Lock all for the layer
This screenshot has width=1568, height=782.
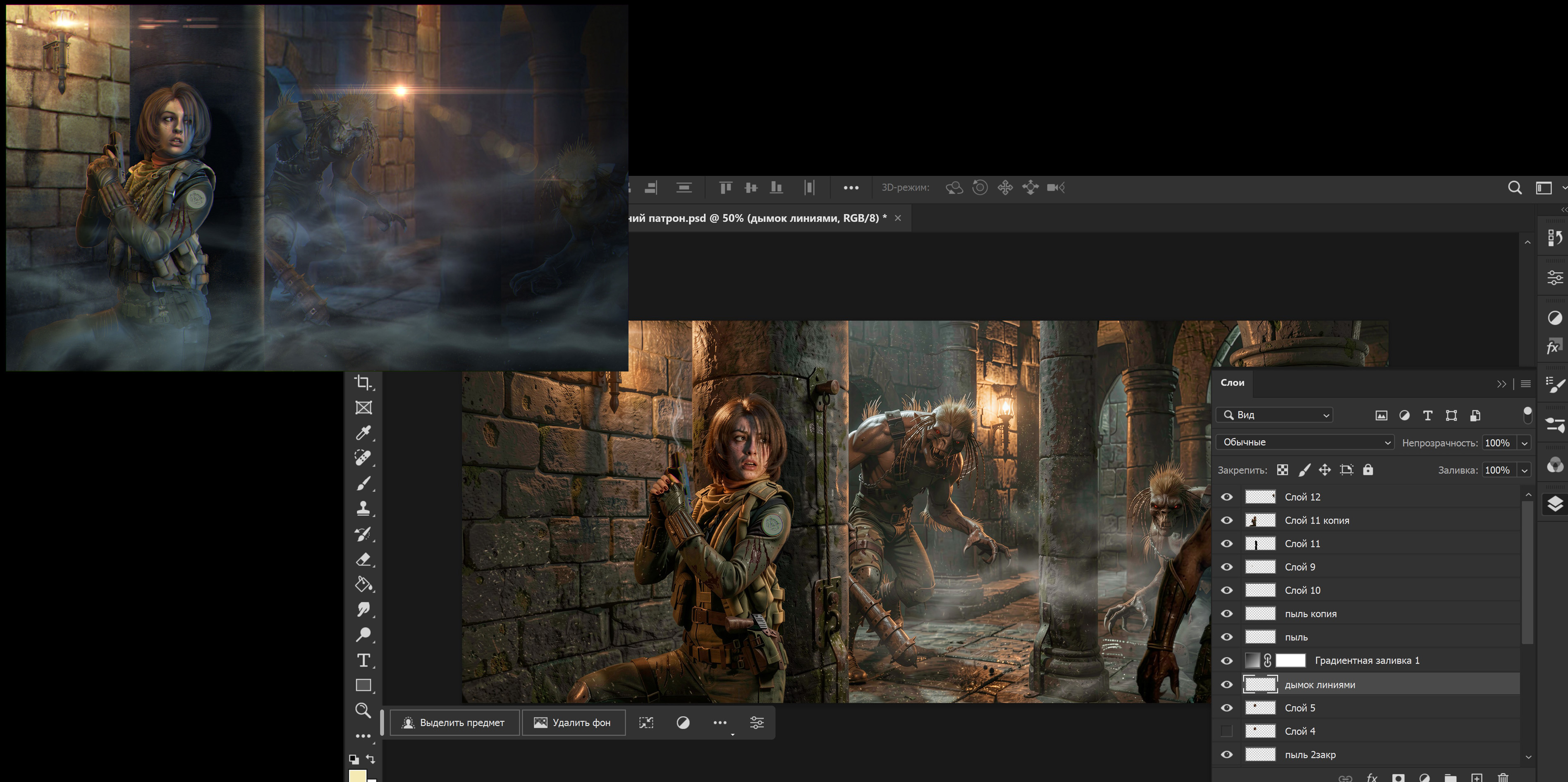point(1368,470)
